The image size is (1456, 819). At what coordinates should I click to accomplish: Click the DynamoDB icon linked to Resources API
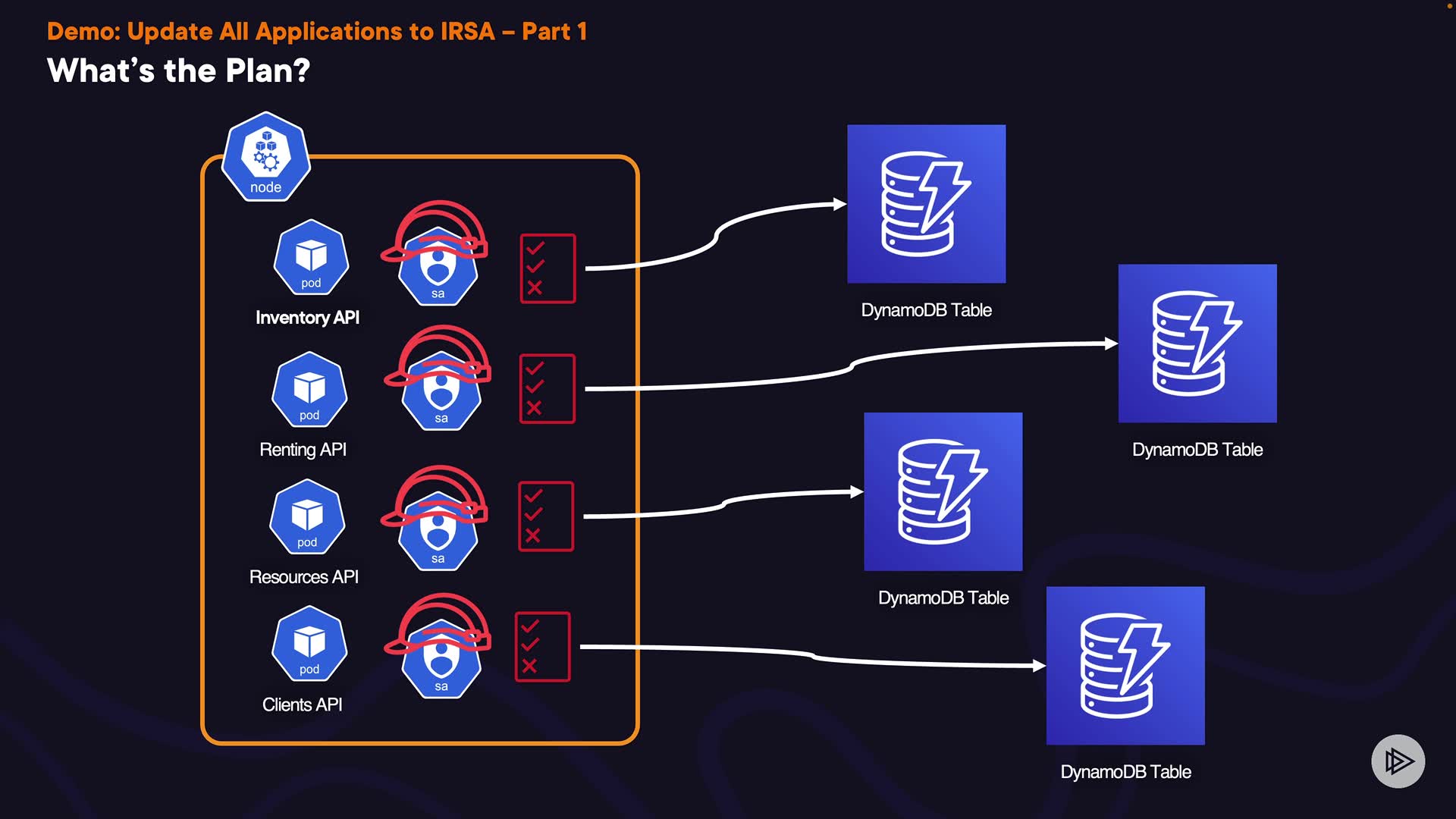943,491
